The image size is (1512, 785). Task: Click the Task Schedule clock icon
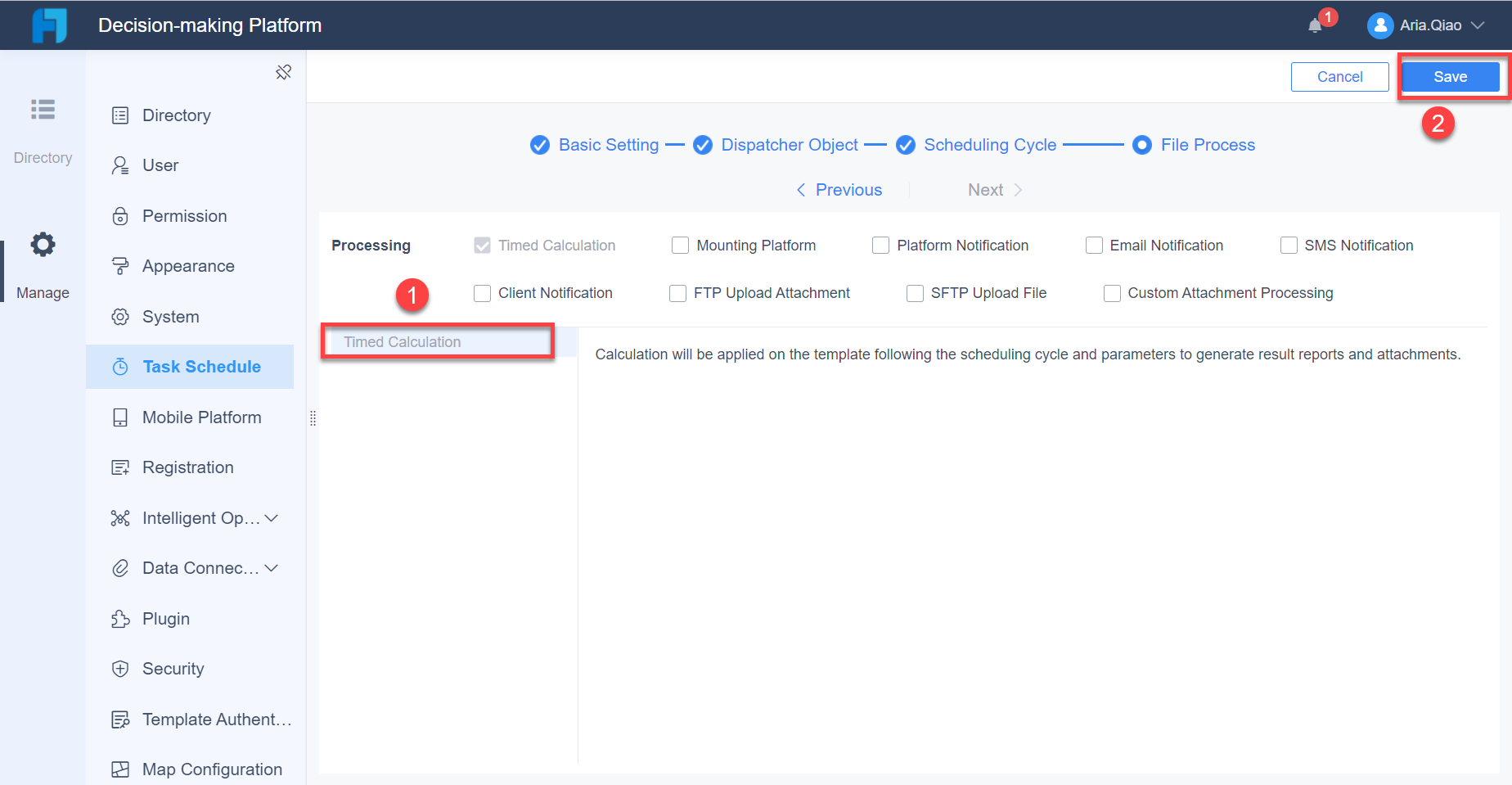pyautogui.click(x=120, y=367)
